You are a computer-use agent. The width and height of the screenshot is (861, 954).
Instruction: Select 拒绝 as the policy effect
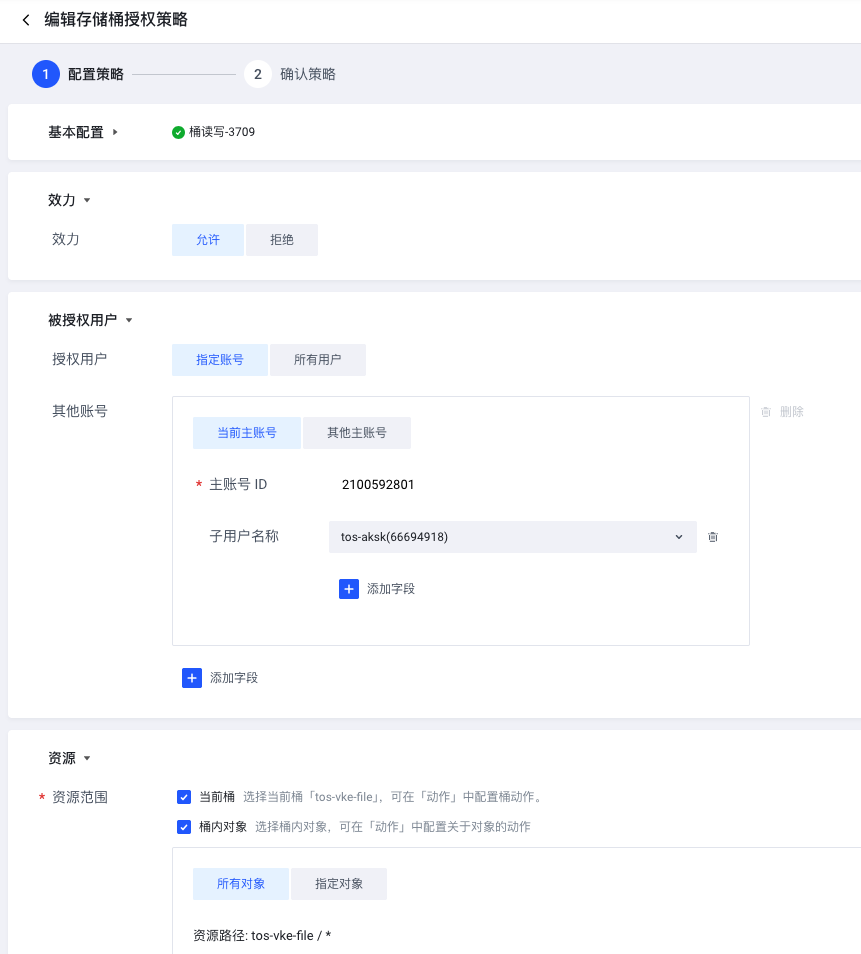[x=282, y=240]
